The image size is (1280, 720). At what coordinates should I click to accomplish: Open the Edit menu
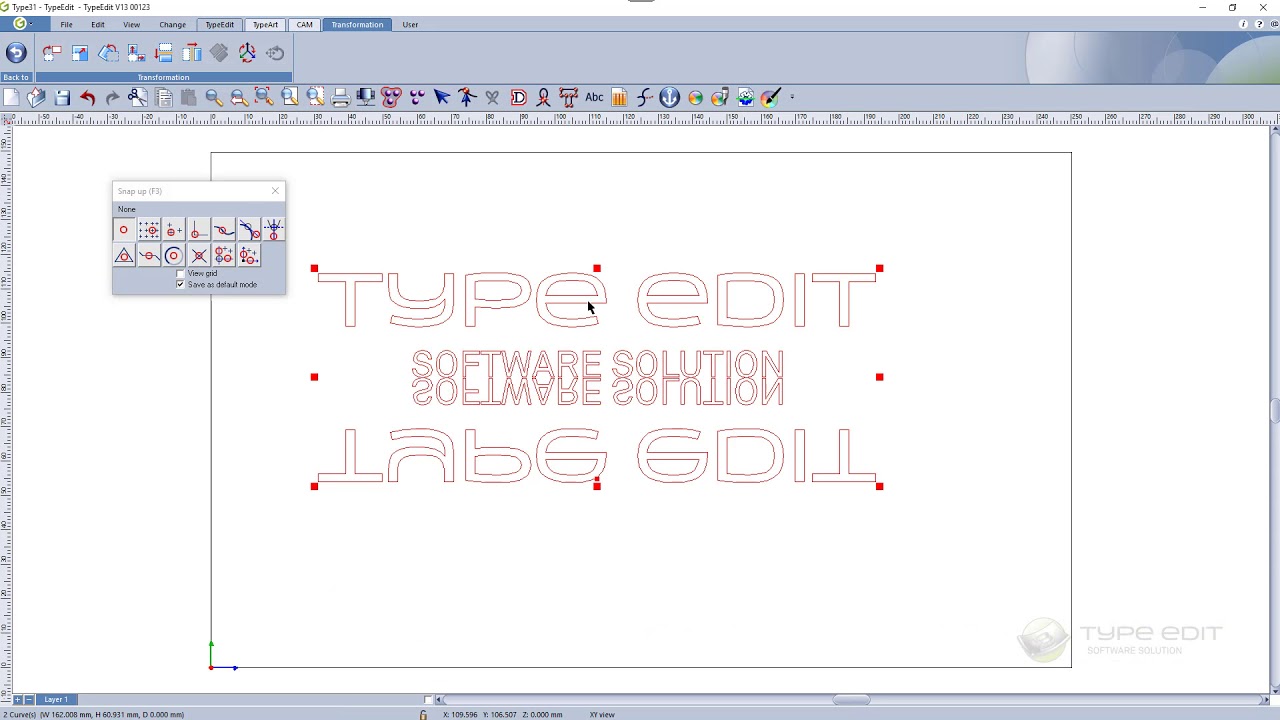(x=98, y=24)
